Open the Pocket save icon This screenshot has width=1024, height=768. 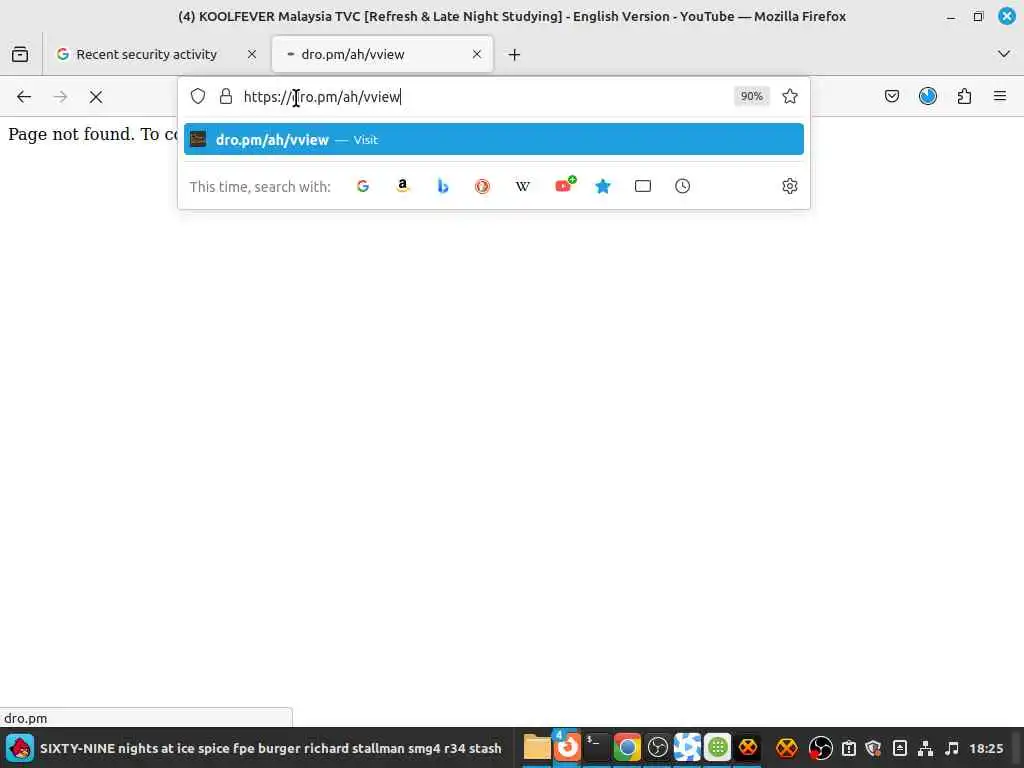point(891,97)
